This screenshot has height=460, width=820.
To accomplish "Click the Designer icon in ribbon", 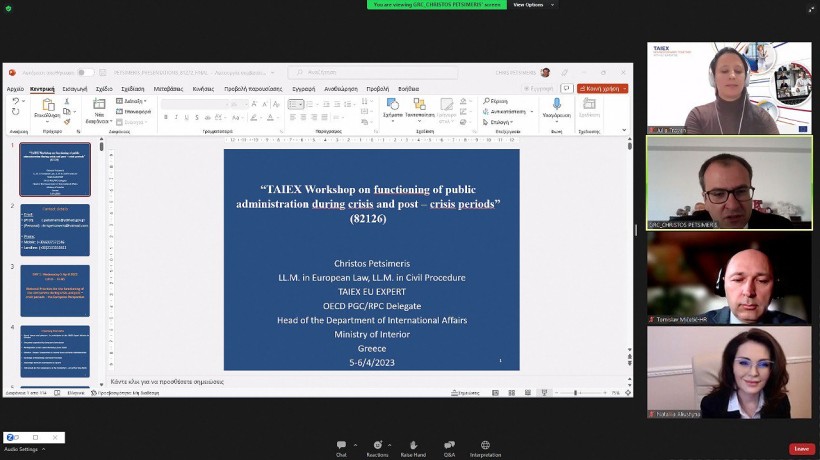I will pyautogui.click(x=589, y=104).
